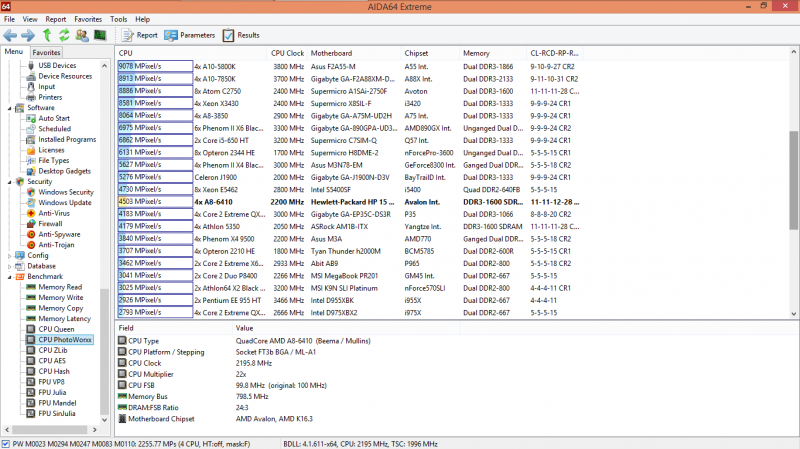
Task: Toggle the status bar checkbox
Action: [x=6, y=444]
